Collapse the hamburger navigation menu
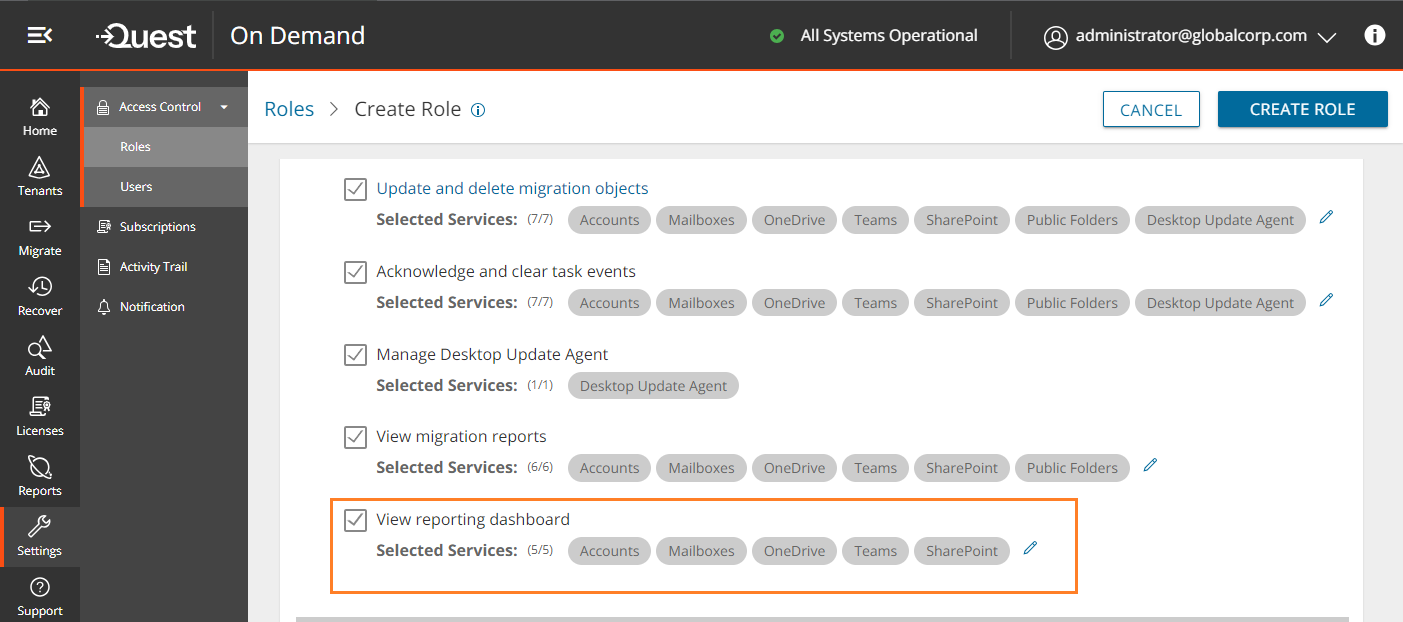The width and height of the screenshot is (1403, 622). tap(40, 36)
